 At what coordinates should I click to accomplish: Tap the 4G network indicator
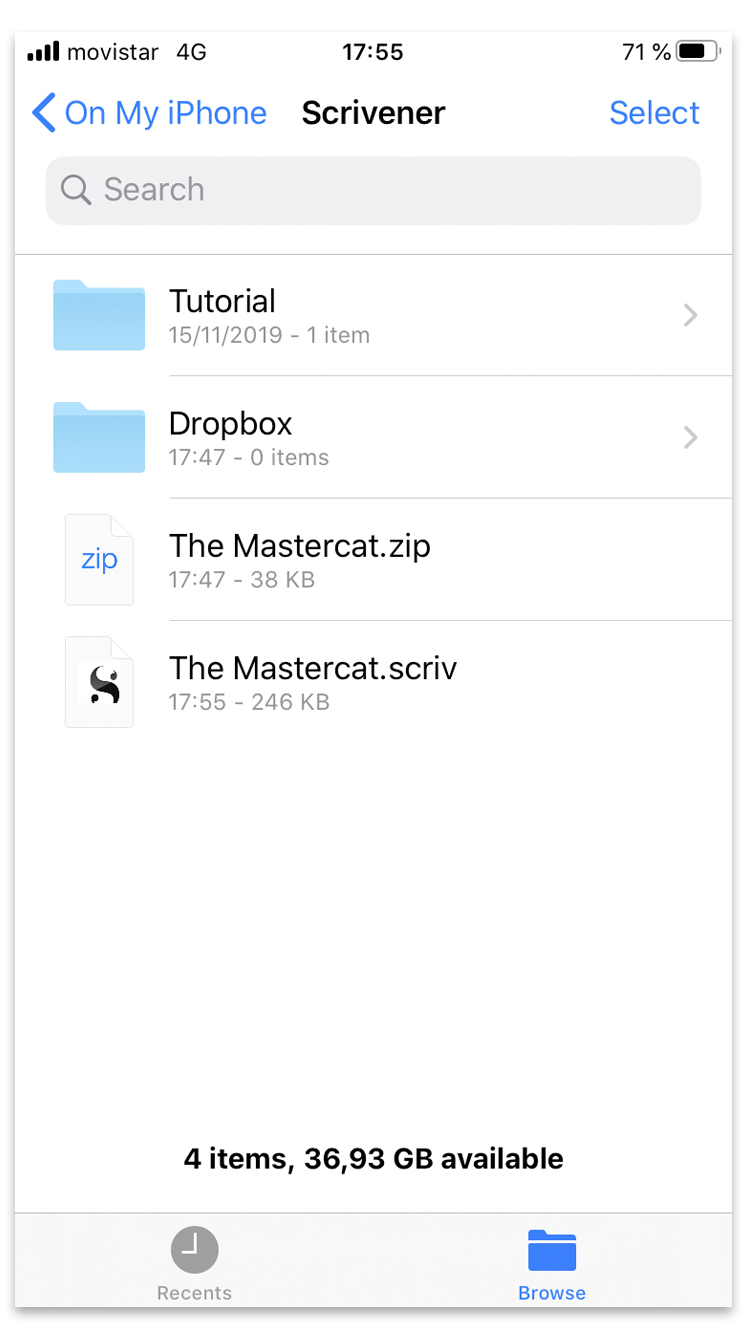(x=191, y=52)
